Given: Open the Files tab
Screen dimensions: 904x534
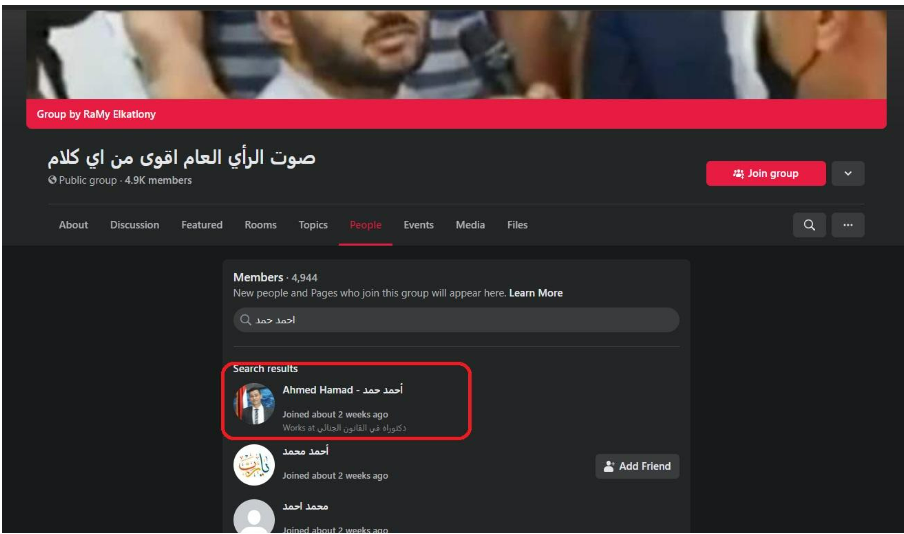Looking at the screenshot, I should click(517, 225).
